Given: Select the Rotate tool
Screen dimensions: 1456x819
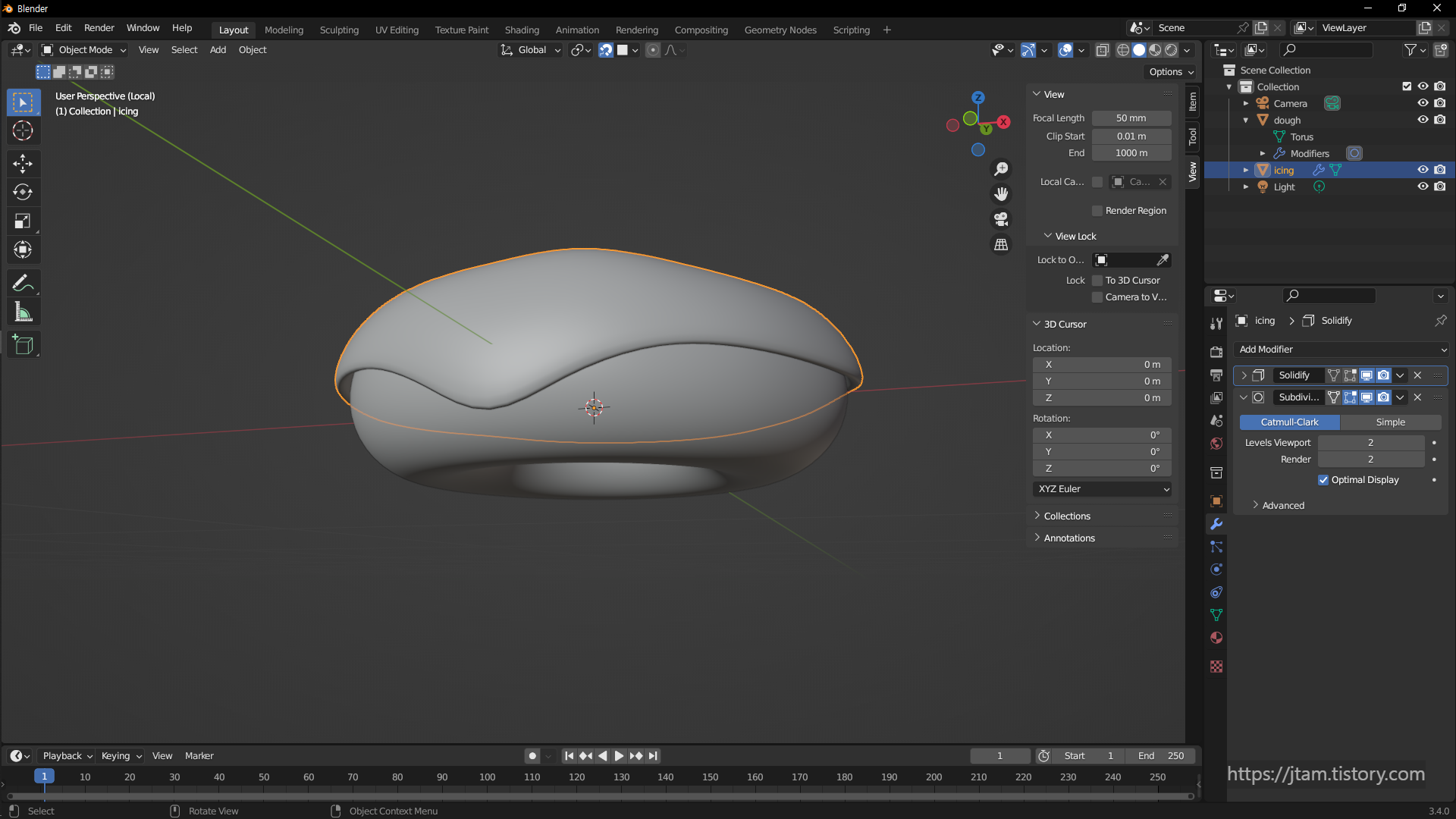Looking at the screenshot, I should pyautogui.click(x=23, y=192).
